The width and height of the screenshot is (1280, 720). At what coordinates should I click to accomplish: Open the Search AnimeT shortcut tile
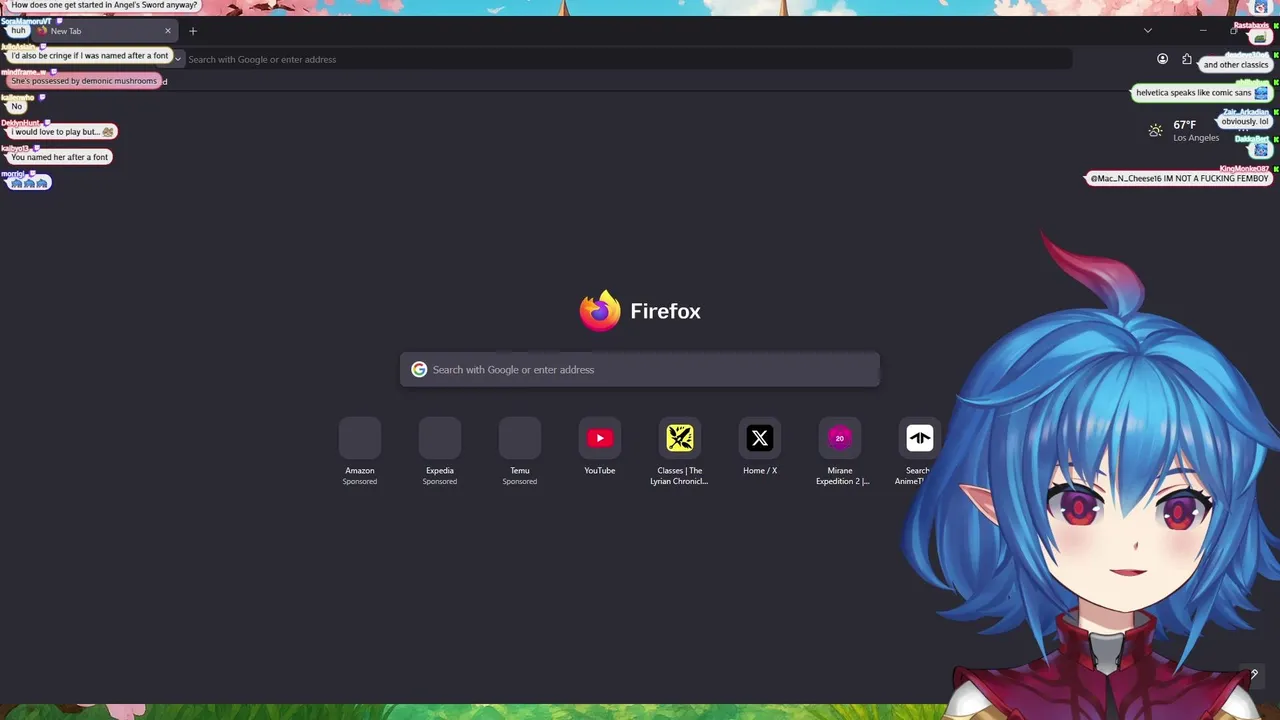pyautogui.click(x=920, y=438)
